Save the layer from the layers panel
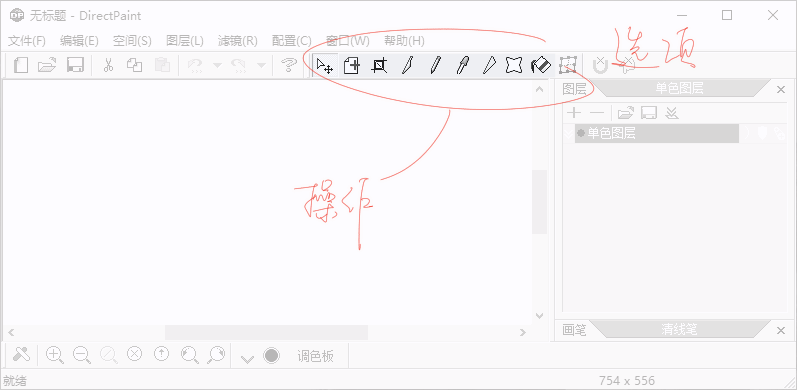 coord(649,113)
